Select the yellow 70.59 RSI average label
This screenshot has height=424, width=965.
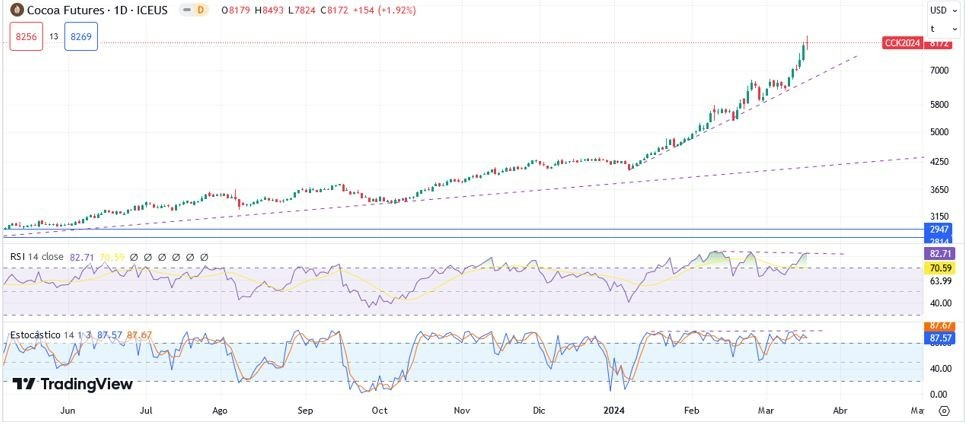[937, 268]
